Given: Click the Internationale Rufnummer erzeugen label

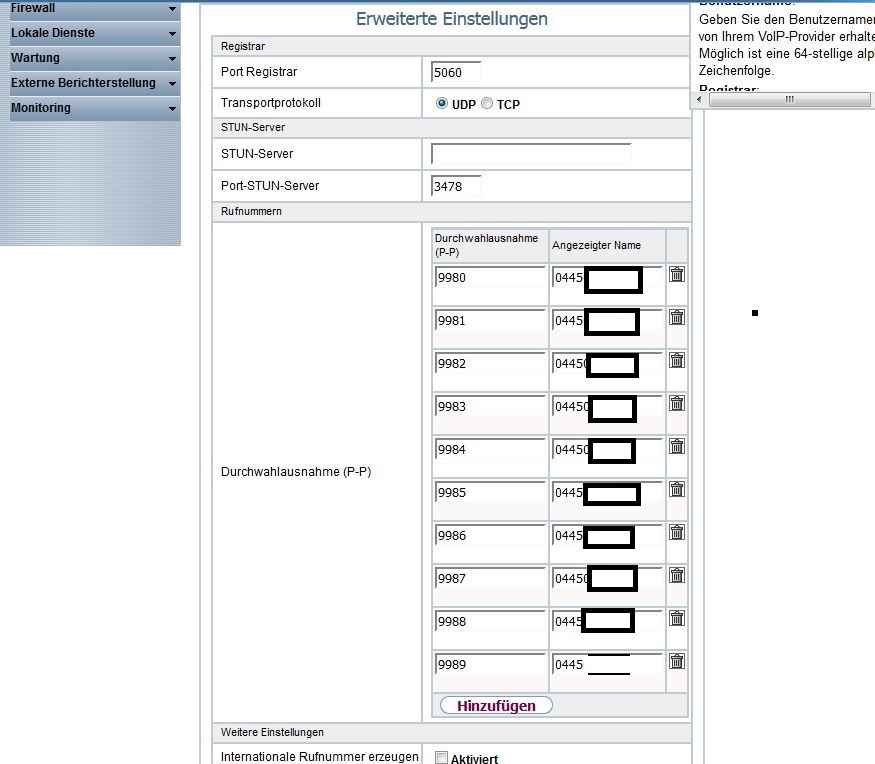Looking at the screenshot, I should (x=319, y=757).
